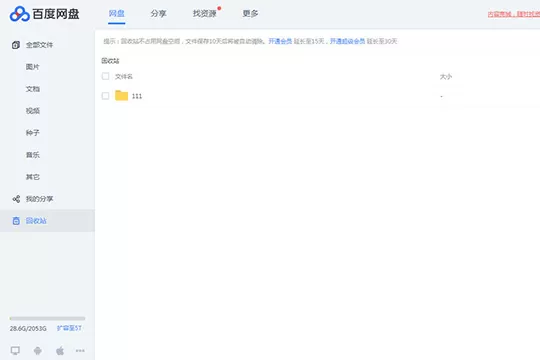Image resolution: width=540 pixels, height=360 pixels.
Task: Click the Android client icon
Action: point(38,351)
